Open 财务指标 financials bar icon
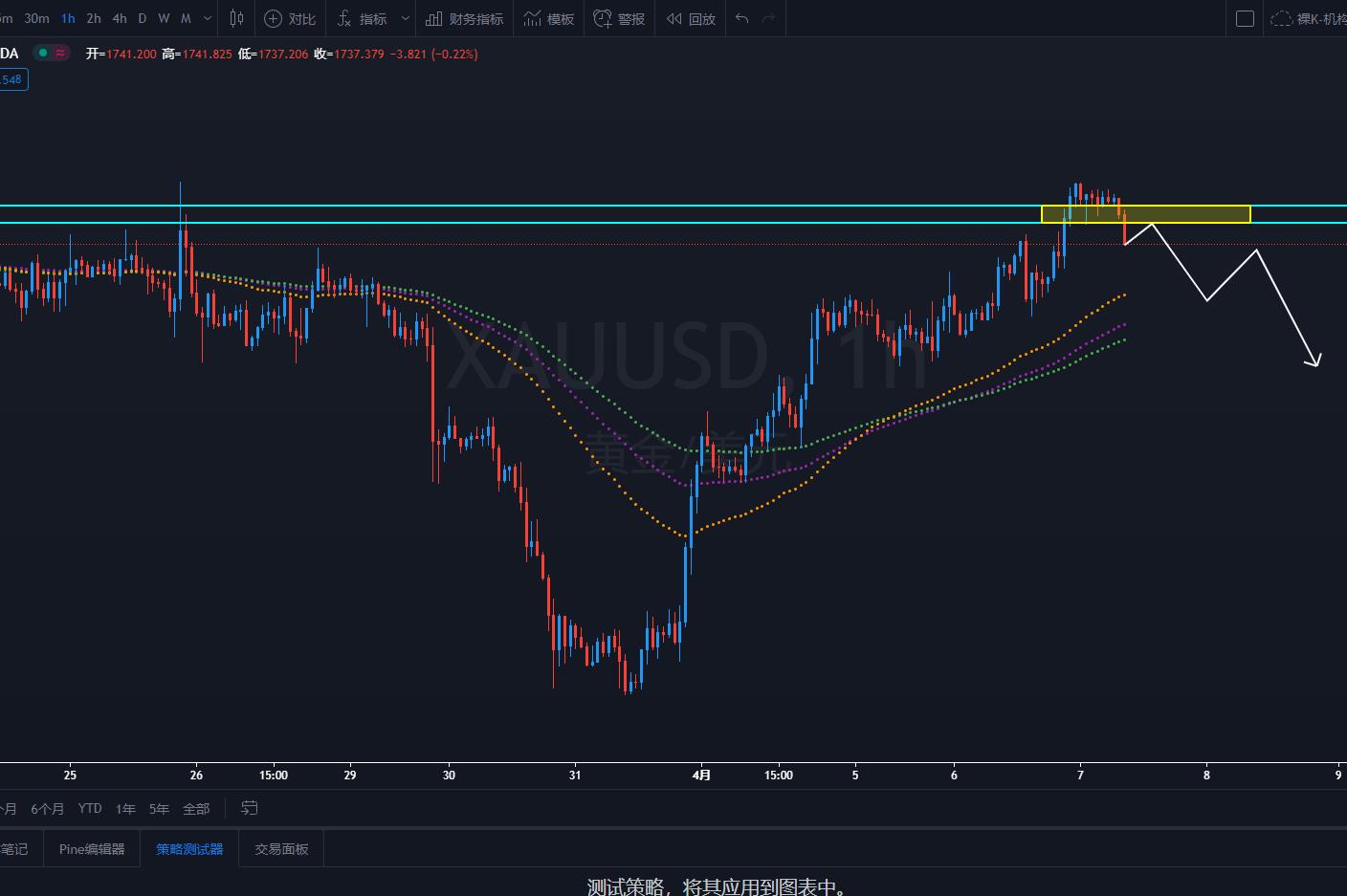 (x=464, y=18)
